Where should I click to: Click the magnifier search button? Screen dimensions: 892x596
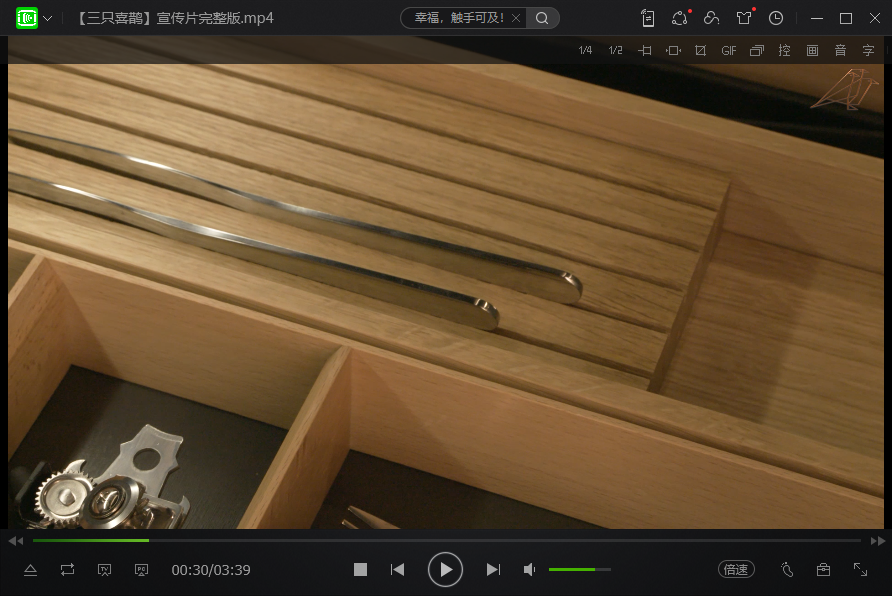point(542,18)
